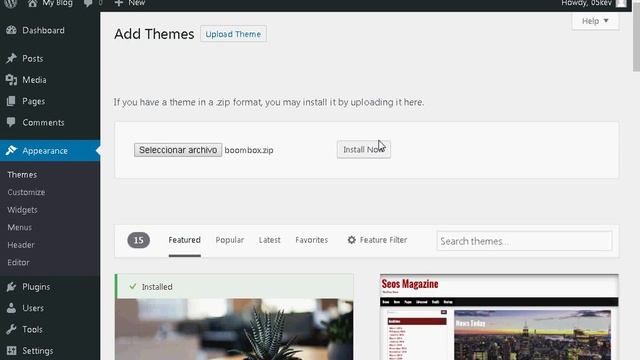
Task: Click the Feature Filter gear icon
Action: click(351, 240)
